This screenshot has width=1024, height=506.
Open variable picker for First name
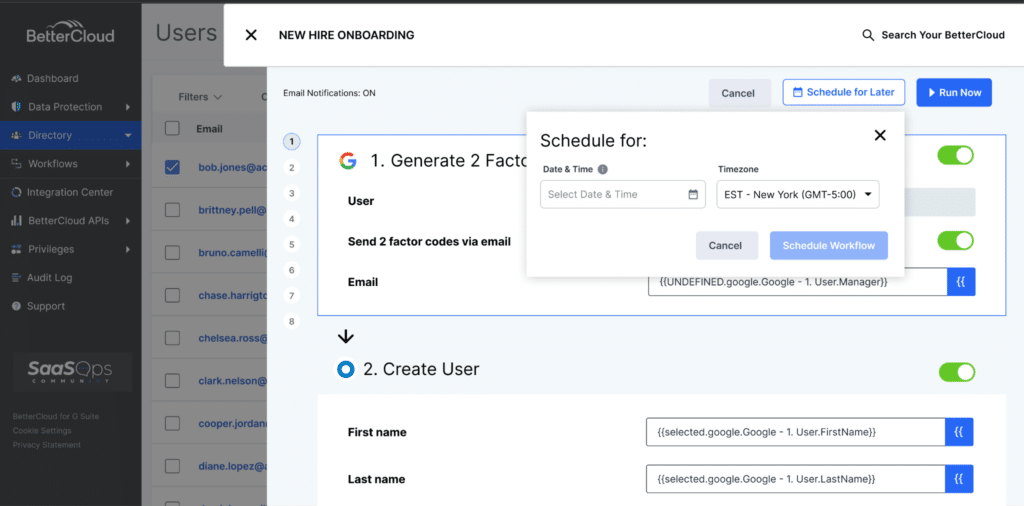pos(959,432)
